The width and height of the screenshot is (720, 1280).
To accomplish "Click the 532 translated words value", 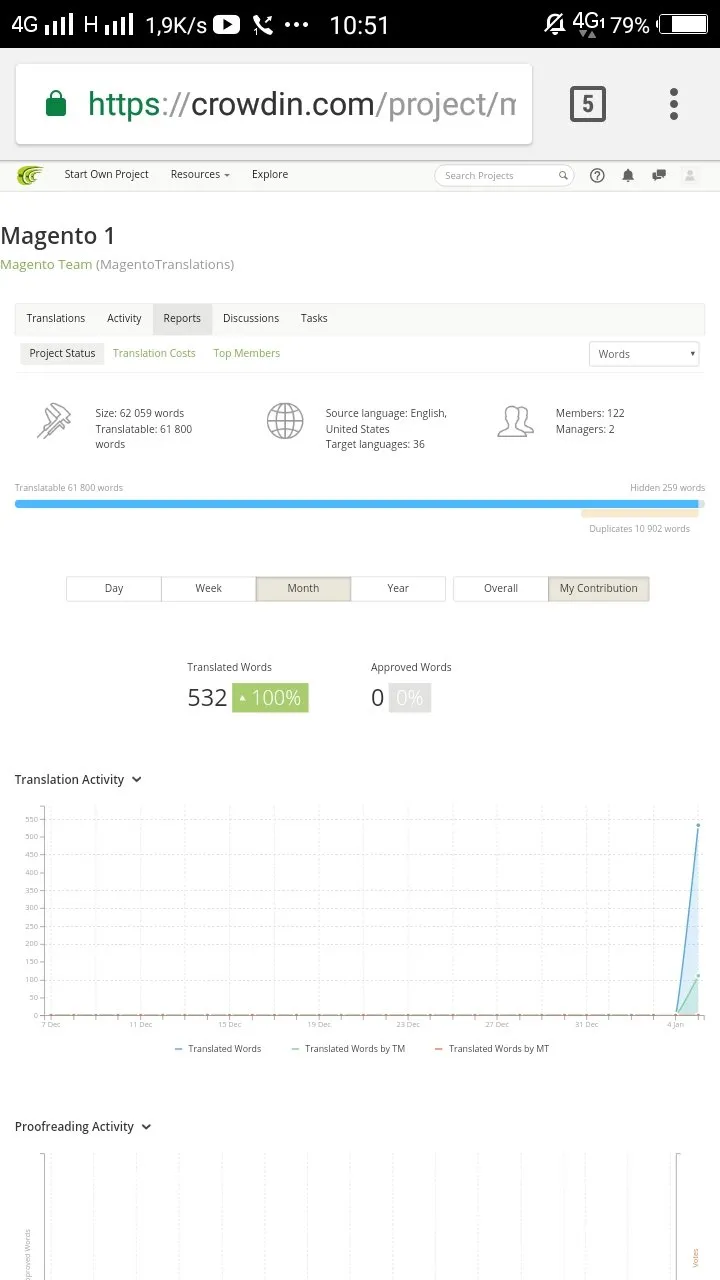I will tap(207, 698).
